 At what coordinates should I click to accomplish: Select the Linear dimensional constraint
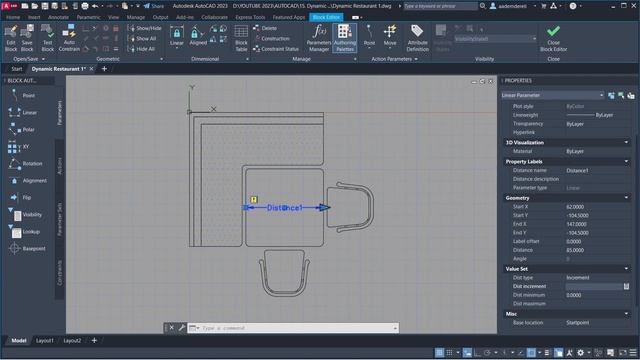coord(177,36)
